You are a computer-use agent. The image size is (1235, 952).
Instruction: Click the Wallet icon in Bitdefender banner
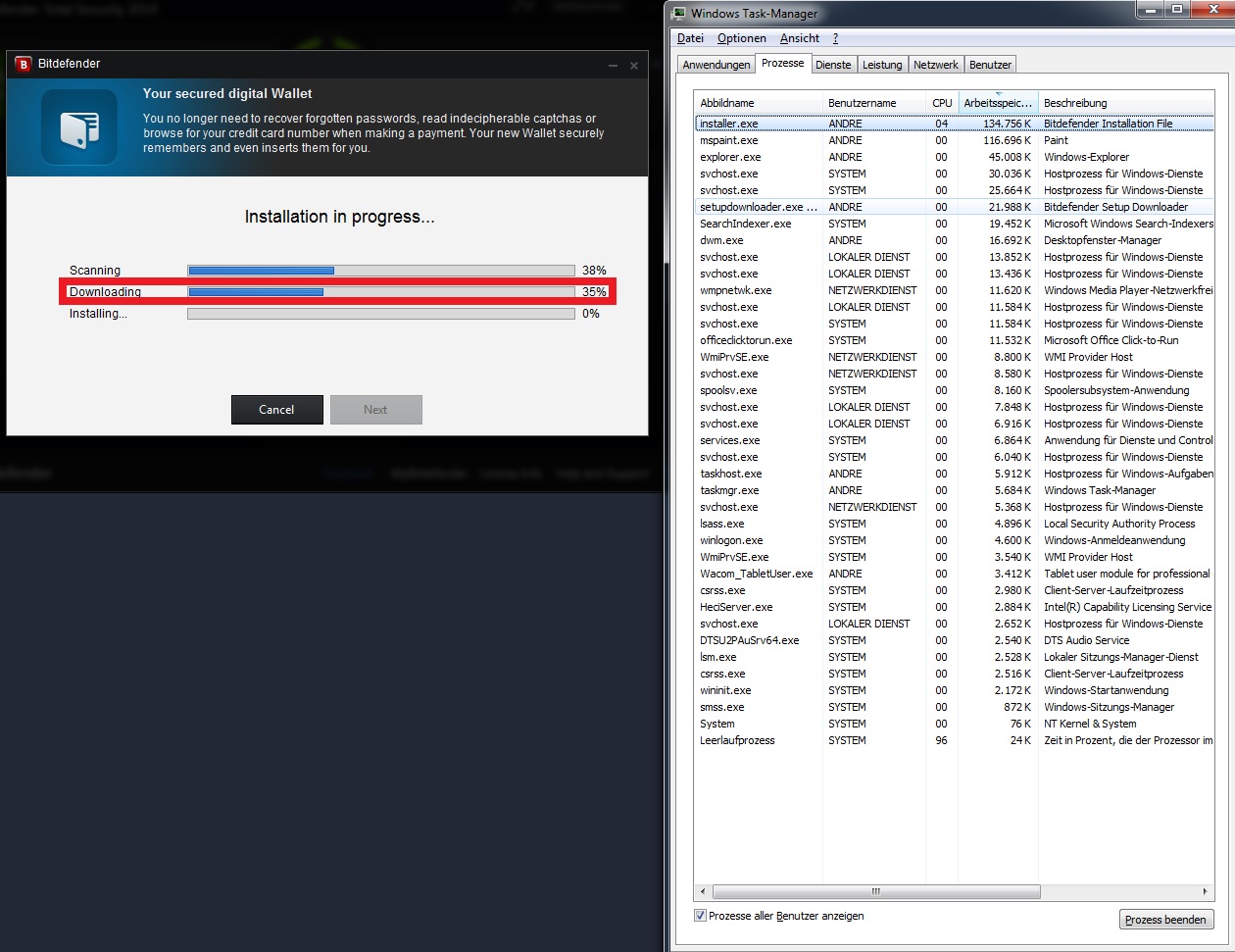(79, 127)
